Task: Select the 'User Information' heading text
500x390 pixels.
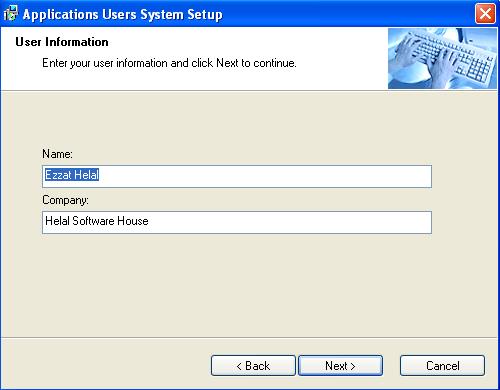Action: click(62, 42)
